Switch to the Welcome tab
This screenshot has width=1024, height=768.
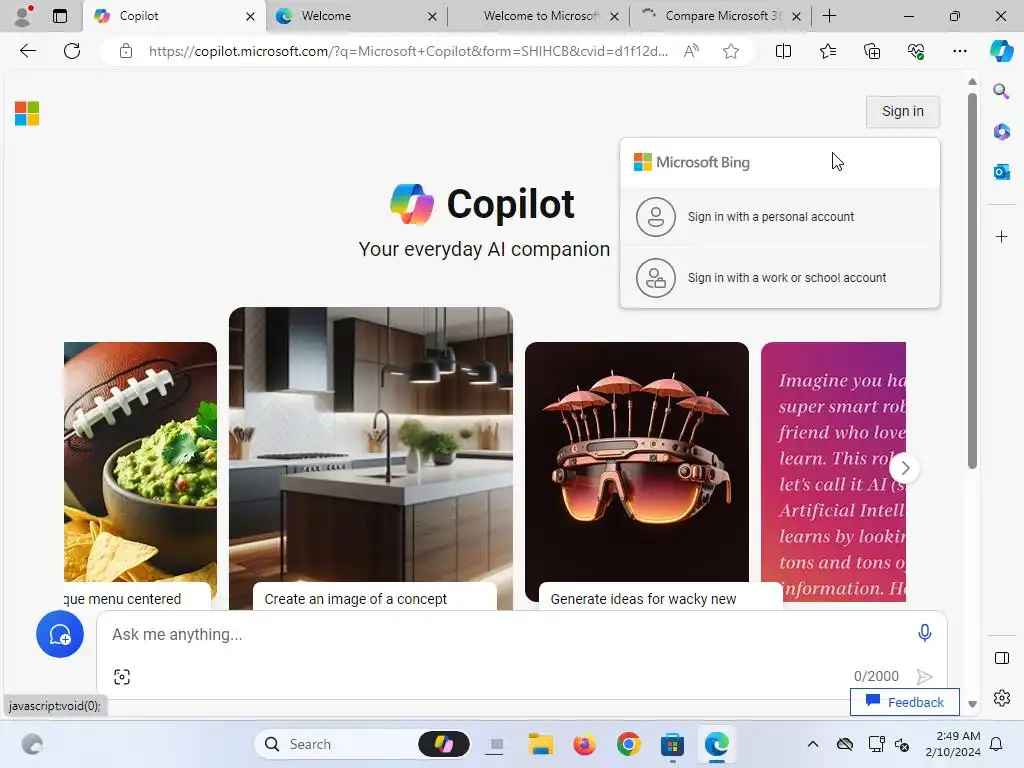[x=356, y=16]
